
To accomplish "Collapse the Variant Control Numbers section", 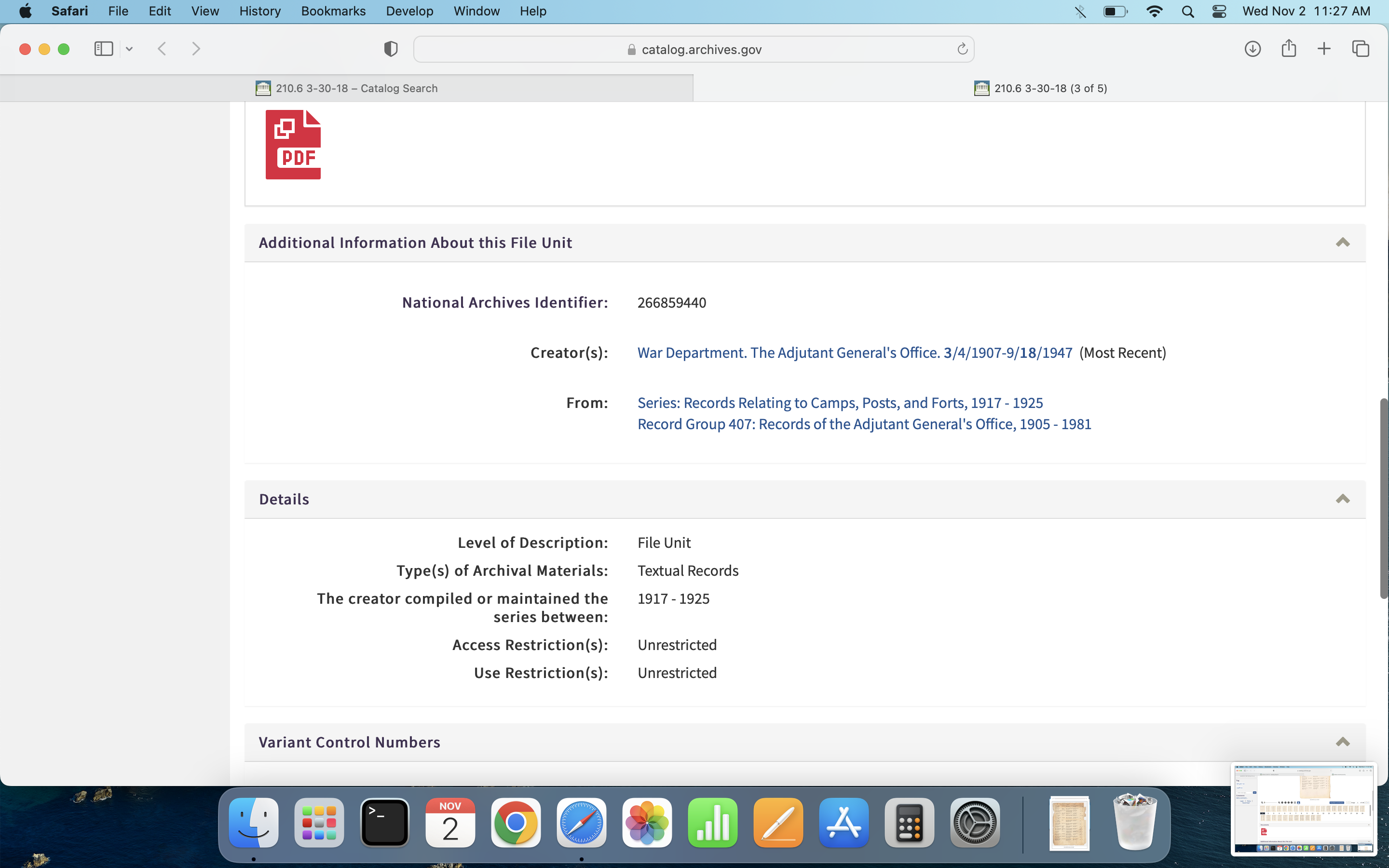I will [1343, 742].
